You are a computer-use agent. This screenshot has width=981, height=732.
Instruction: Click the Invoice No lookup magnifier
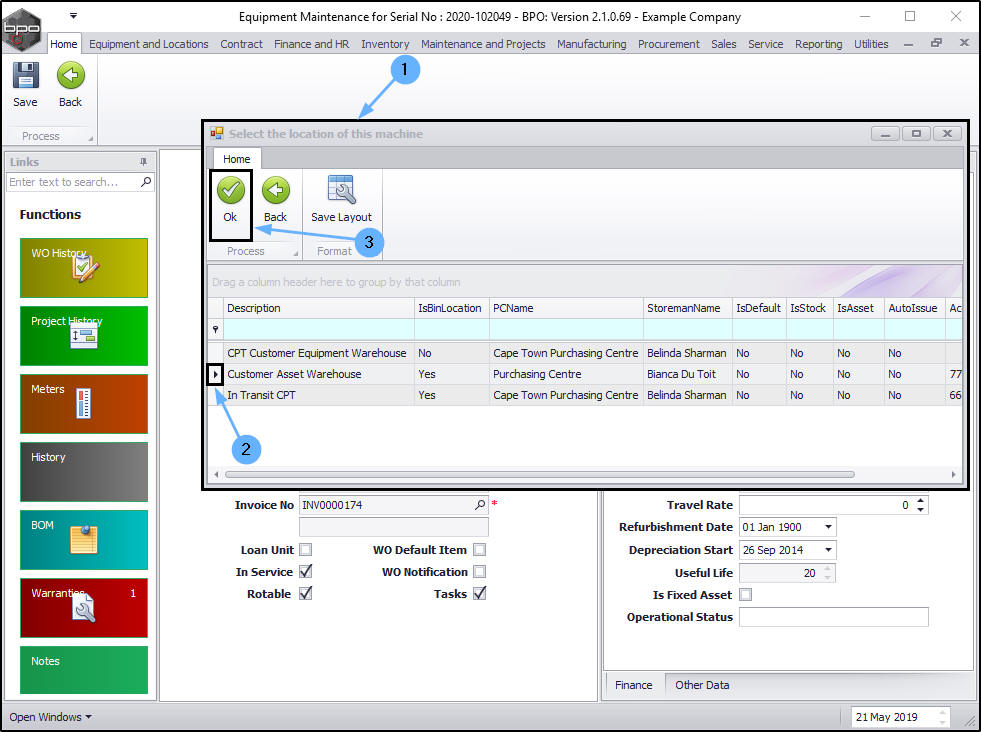click(x=480, y=505)
